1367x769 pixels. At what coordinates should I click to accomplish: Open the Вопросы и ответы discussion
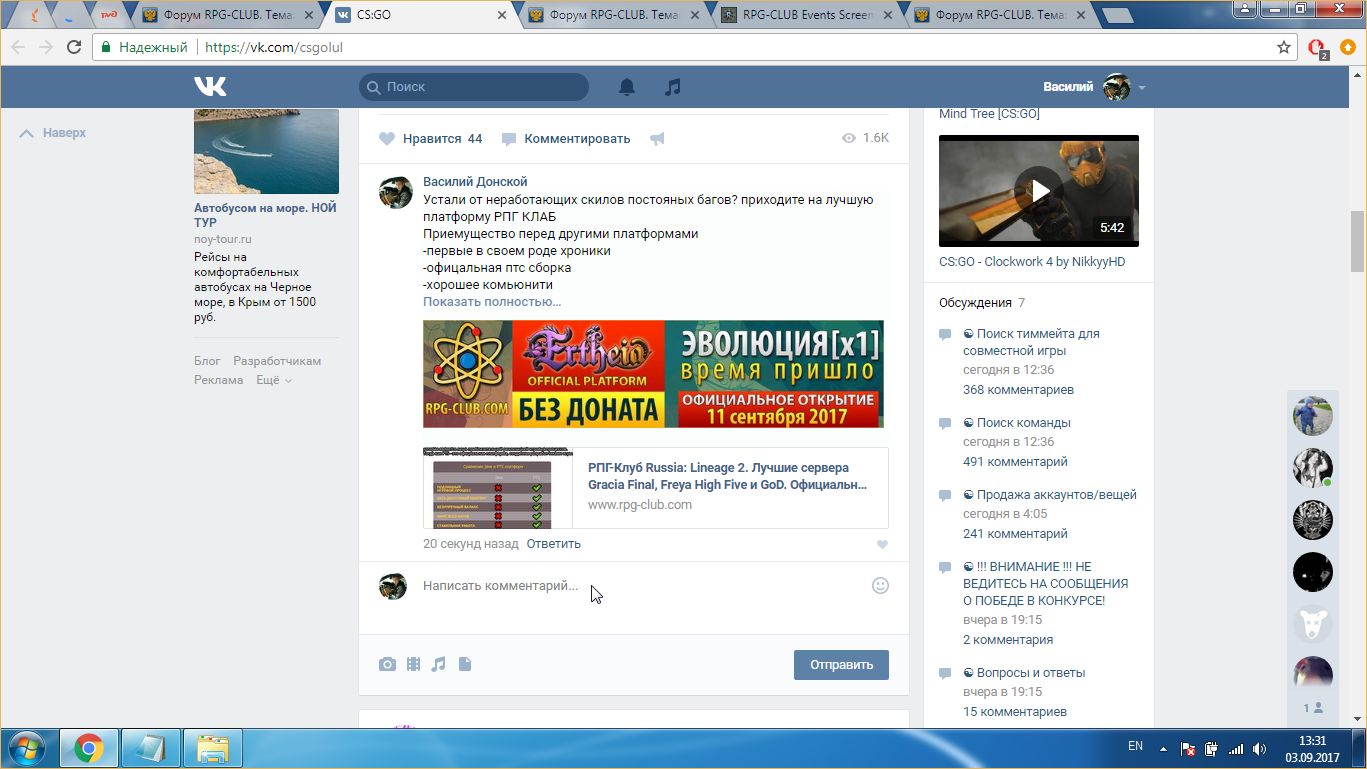click(x=1024, y=673)
